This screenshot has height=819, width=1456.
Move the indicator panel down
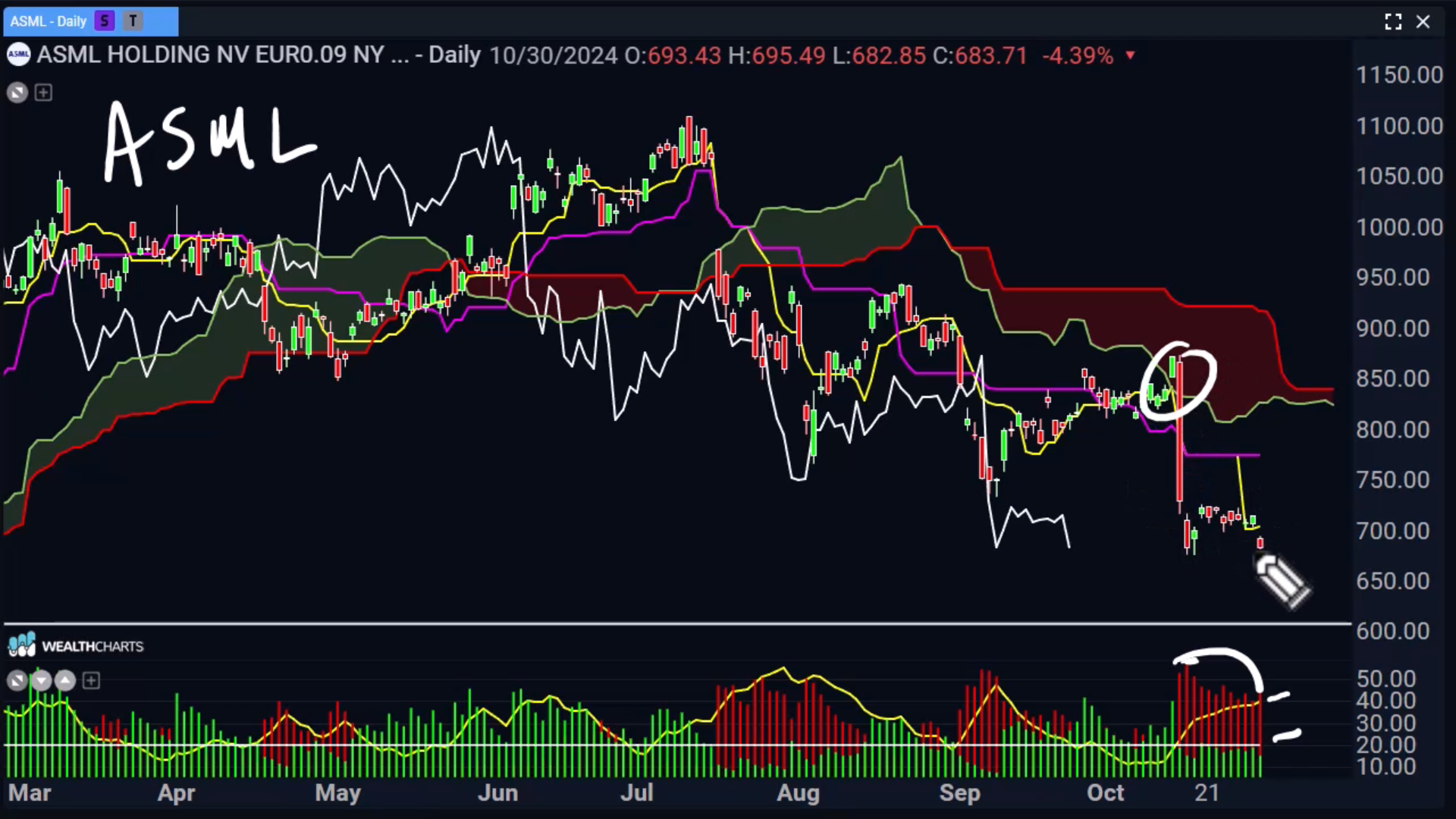point(41,680)
